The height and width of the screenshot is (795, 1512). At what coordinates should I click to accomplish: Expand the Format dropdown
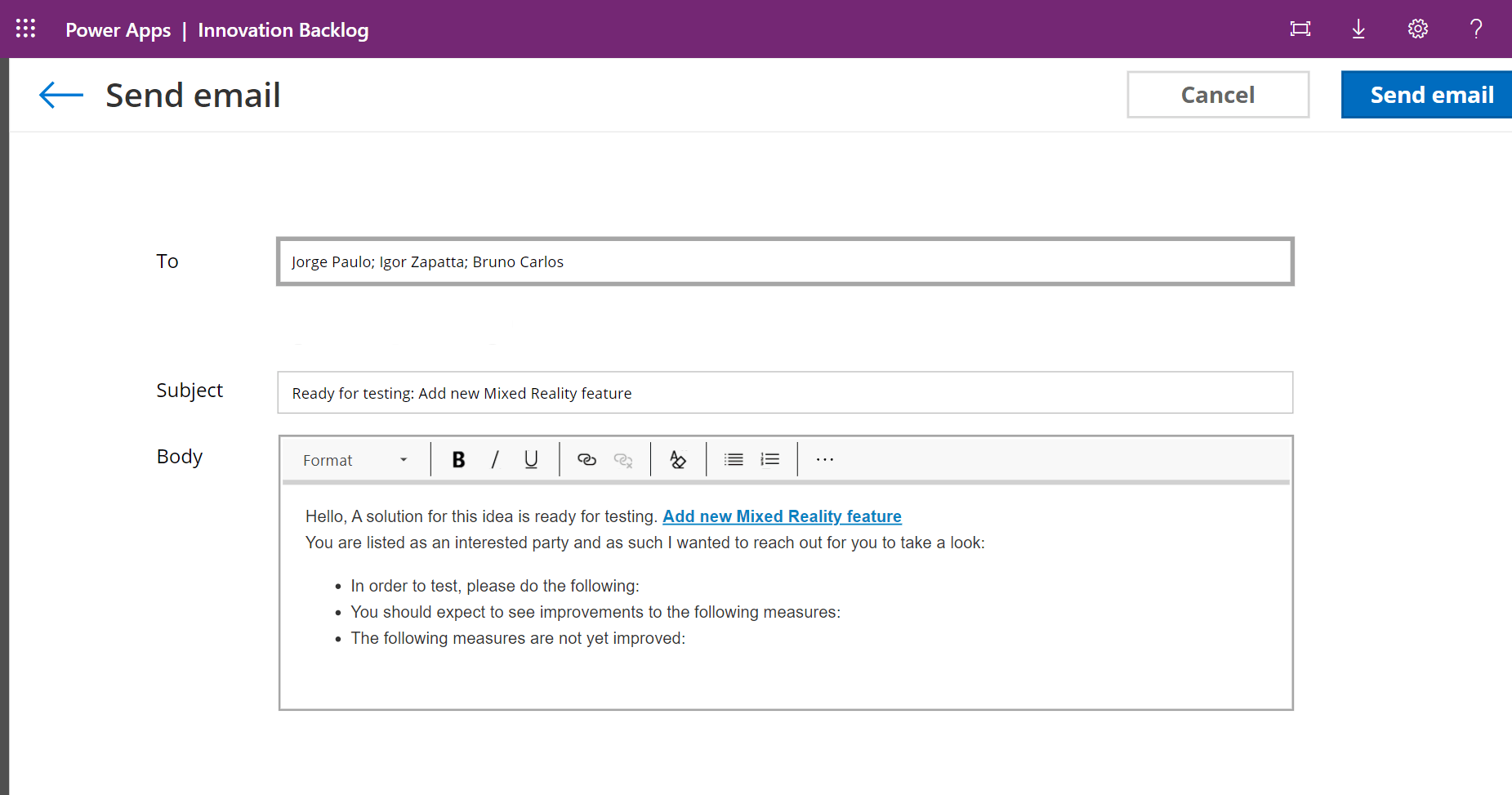click(355, 460)
